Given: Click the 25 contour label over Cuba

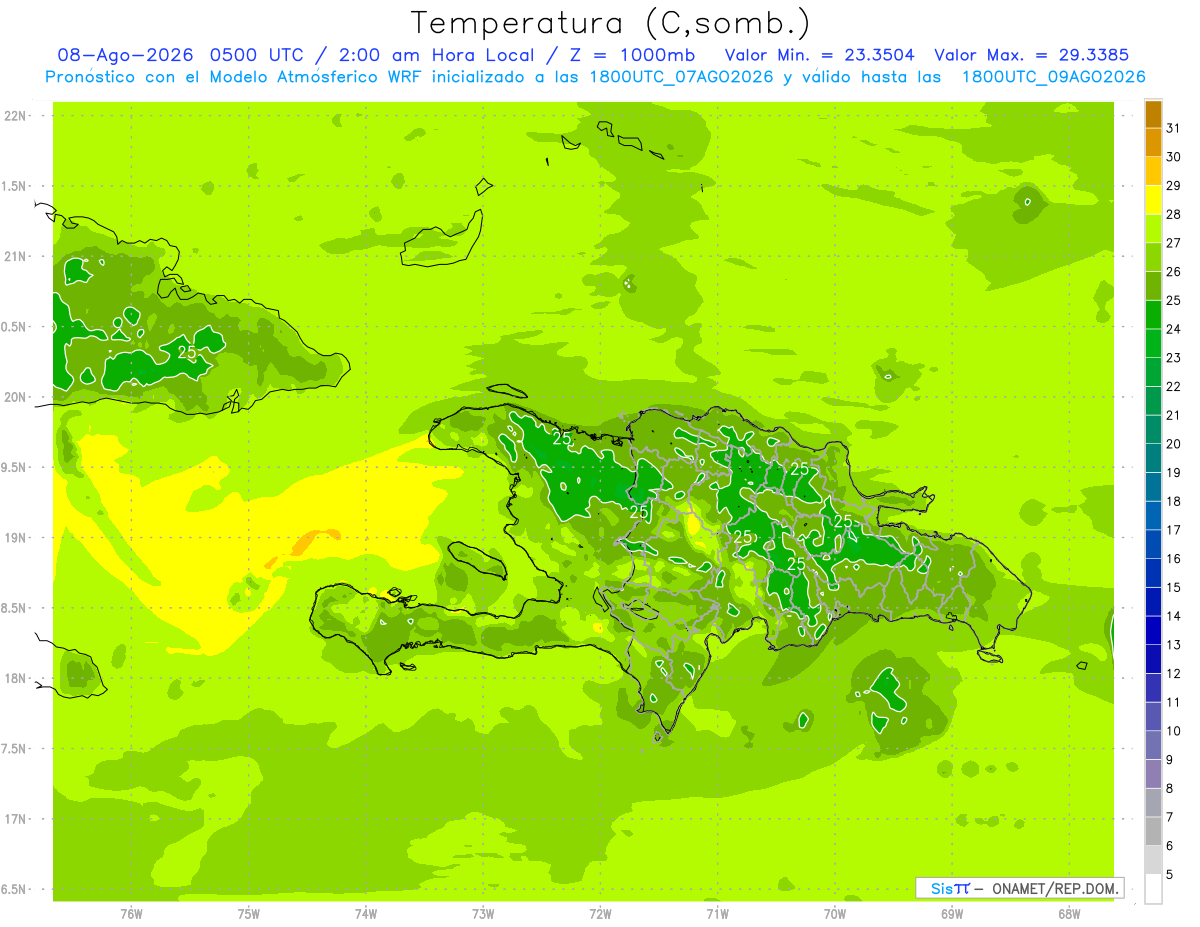Looking at the screenshot, I should tap(187, 352).
